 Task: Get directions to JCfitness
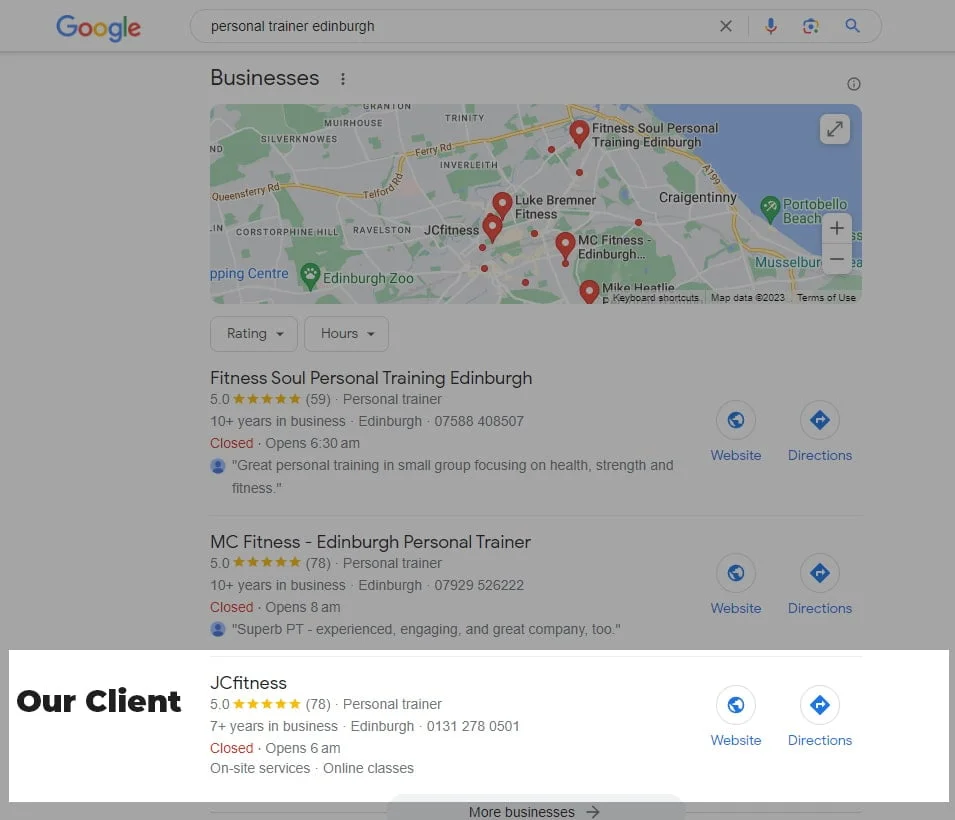(820, 717)
